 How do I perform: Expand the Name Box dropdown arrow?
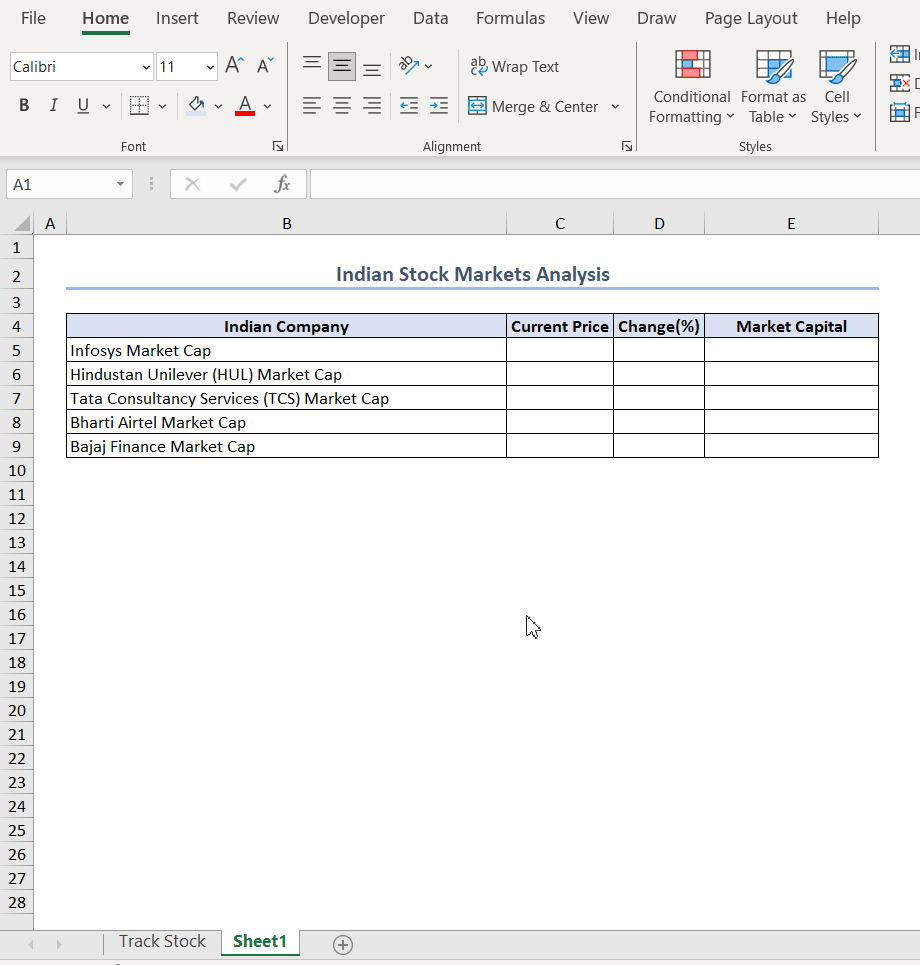click(121, 185)
